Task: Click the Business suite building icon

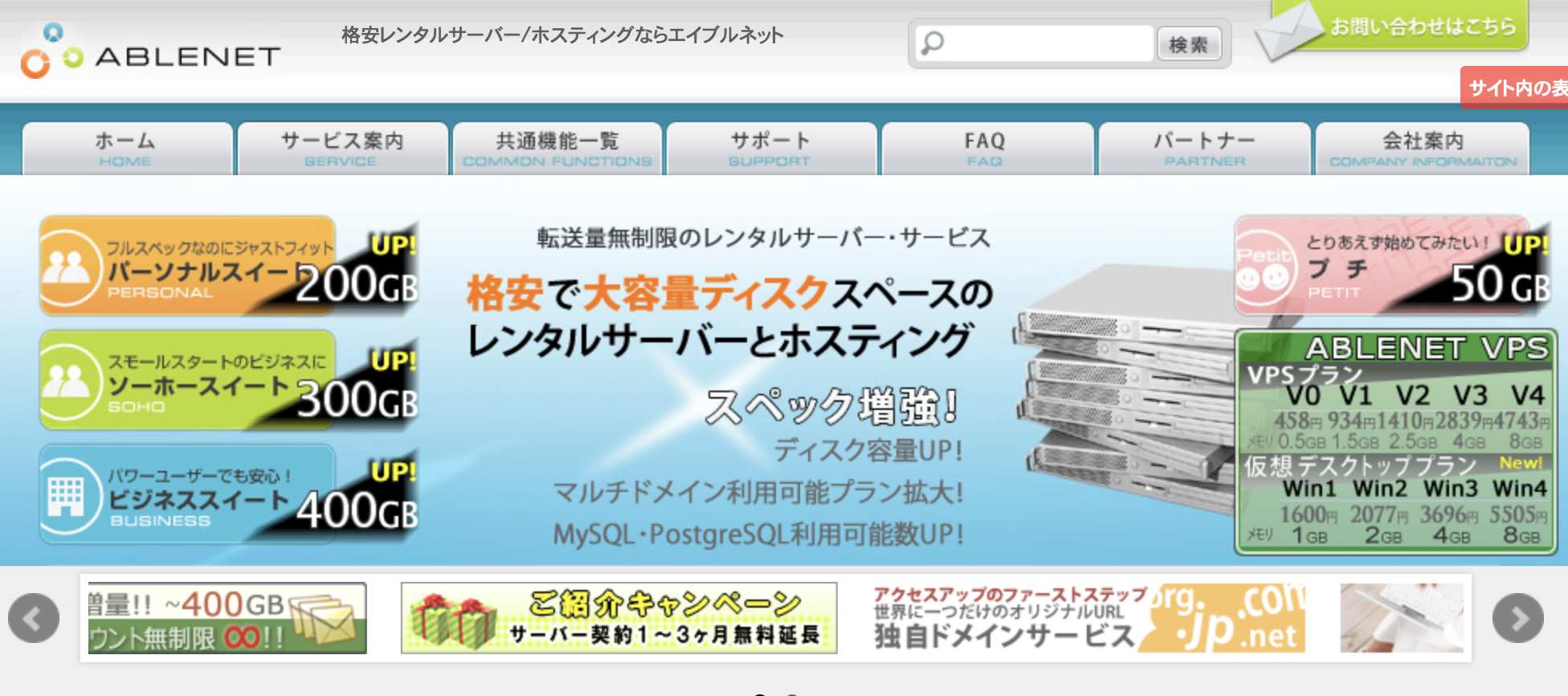Action: tap(67, 495)
